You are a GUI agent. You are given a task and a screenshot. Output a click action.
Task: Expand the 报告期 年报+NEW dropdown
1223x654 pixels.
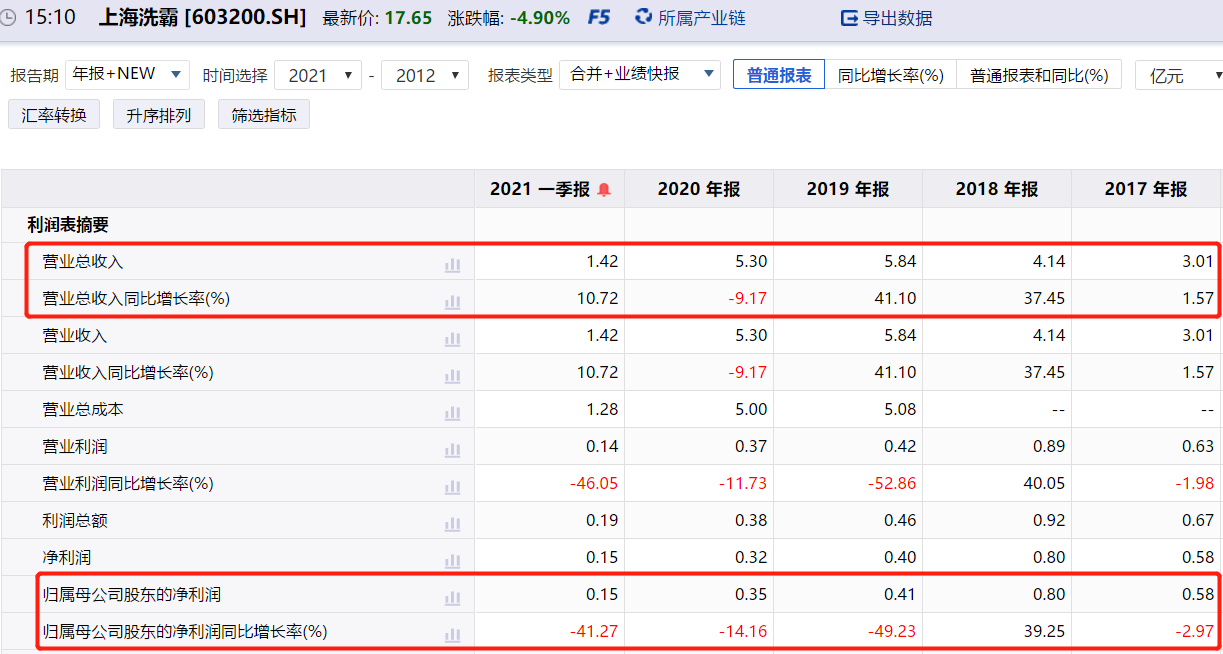[127, 74]
